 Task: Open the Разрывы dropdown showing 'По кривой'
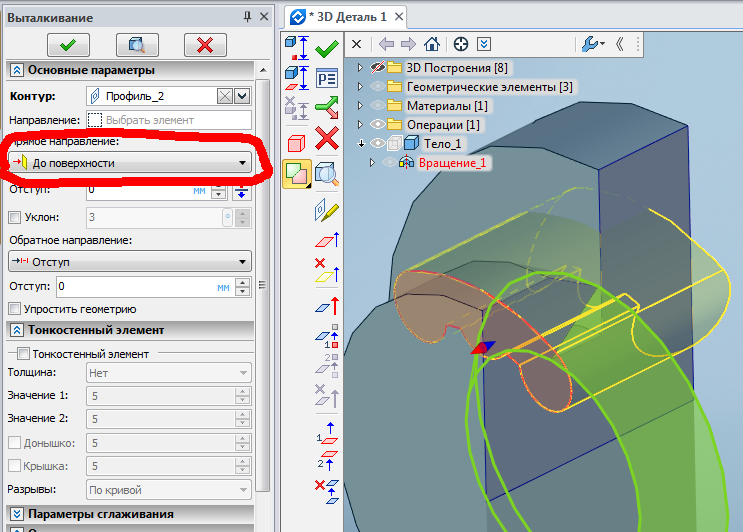[169, 490]
